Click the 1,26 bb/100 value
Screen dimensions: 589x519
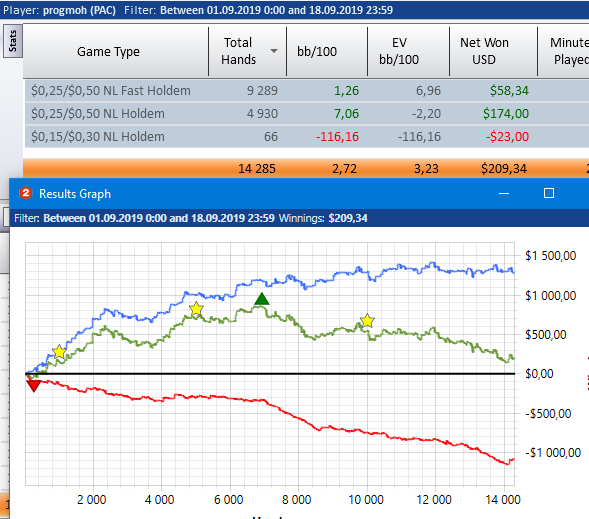[346, 91]
